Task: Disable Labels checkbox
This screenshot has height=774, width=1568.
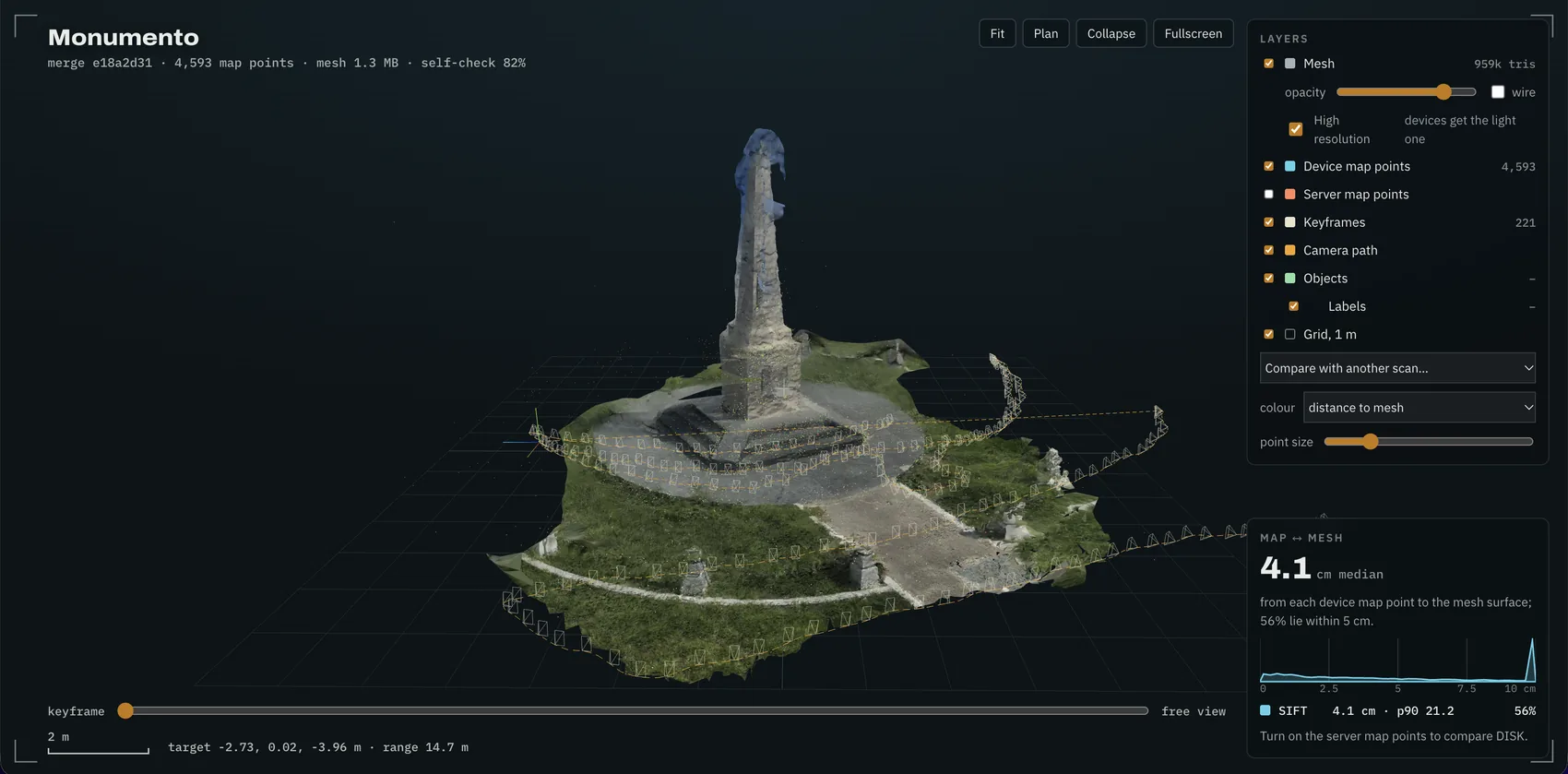Action: (1293, 306)
